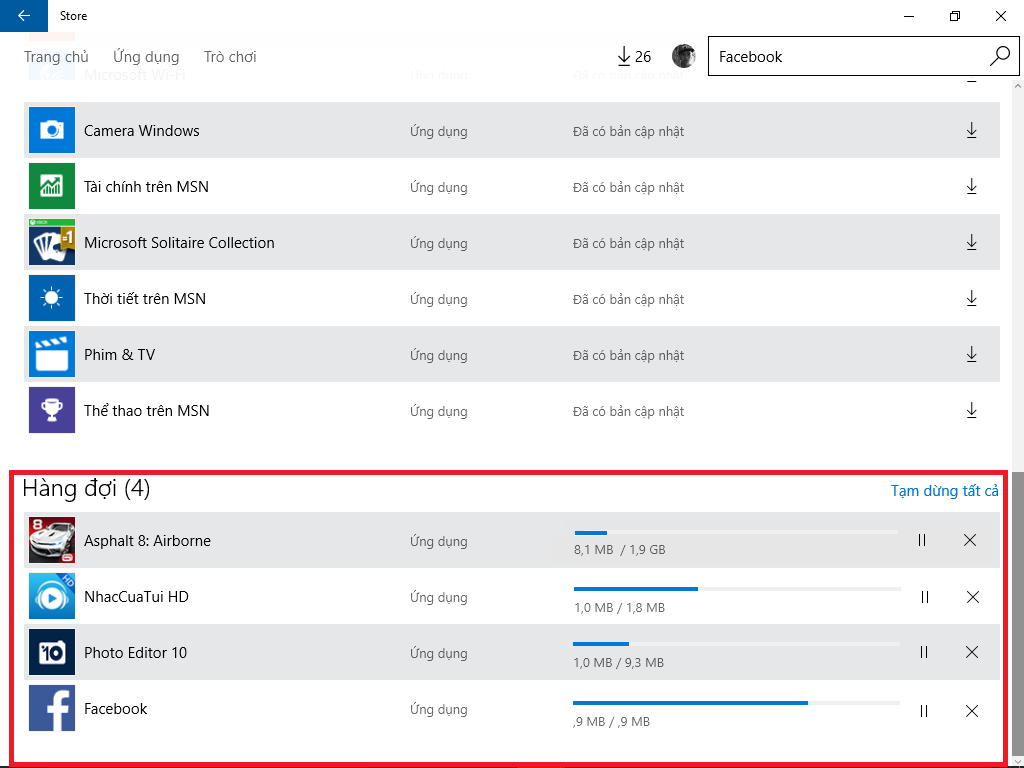Cancel the Facebook download
Screen dimensions: 1024x768
tap(972, 711)
